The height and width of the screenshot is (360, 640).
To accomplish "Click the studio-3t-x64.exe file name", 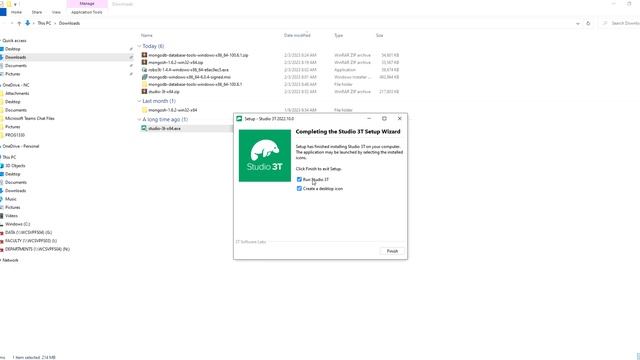I will (164, 129).
